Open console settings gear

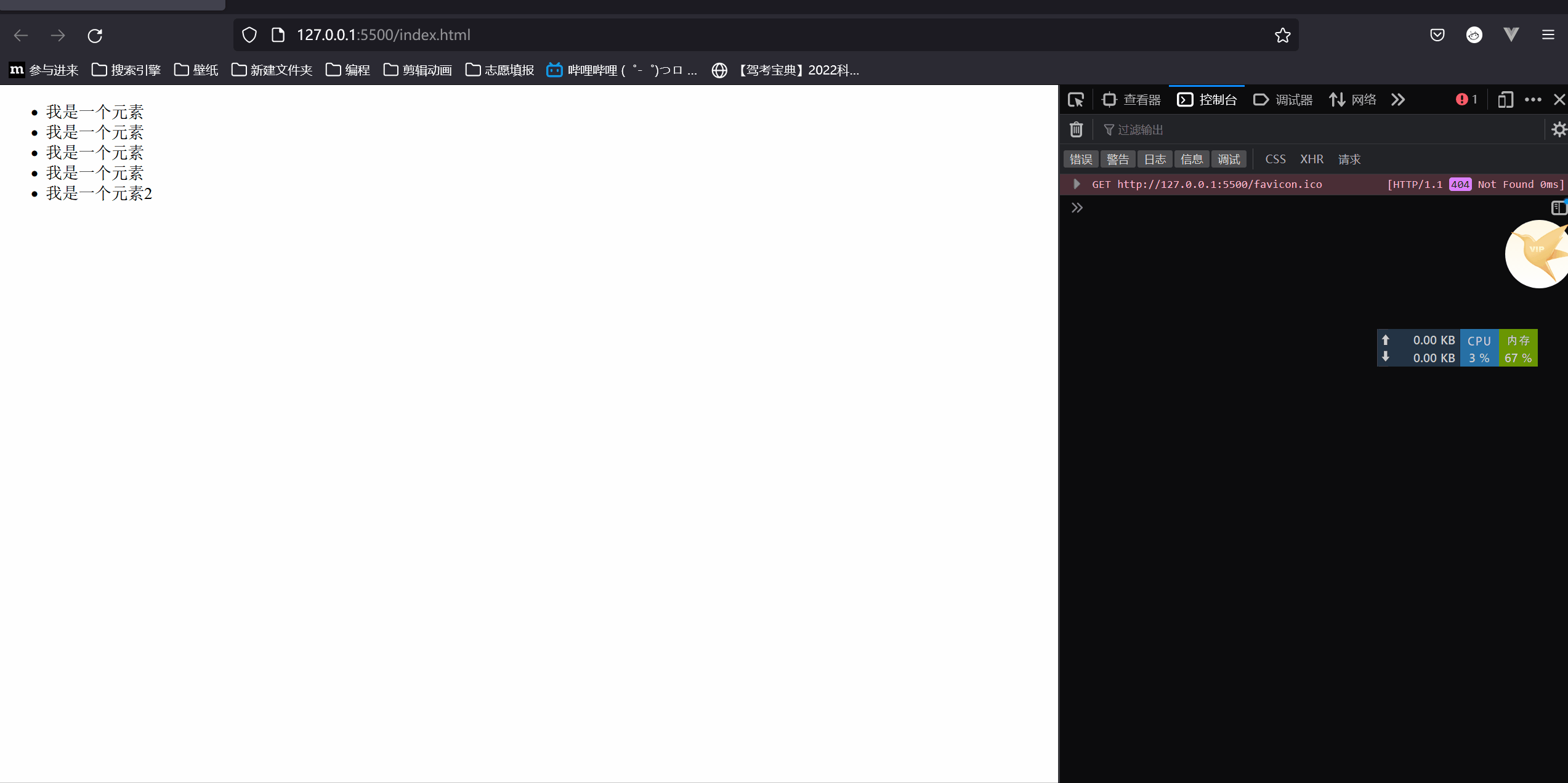pos(1559,129)
